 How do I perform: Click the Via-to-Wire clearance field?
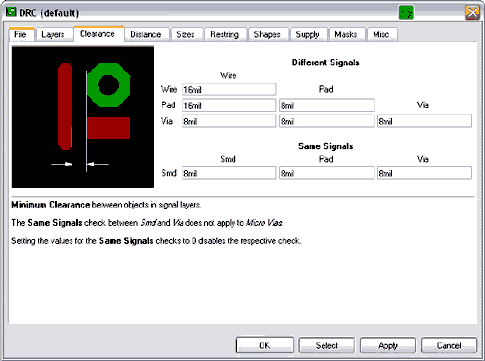click(x=229, y=121)
